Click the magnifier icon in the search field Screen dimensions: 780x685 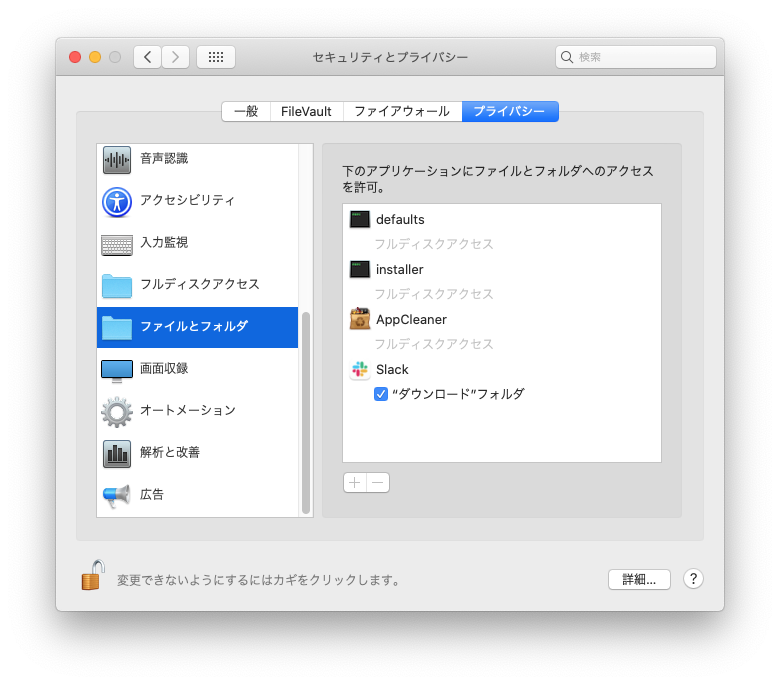[x=567, y=57]
